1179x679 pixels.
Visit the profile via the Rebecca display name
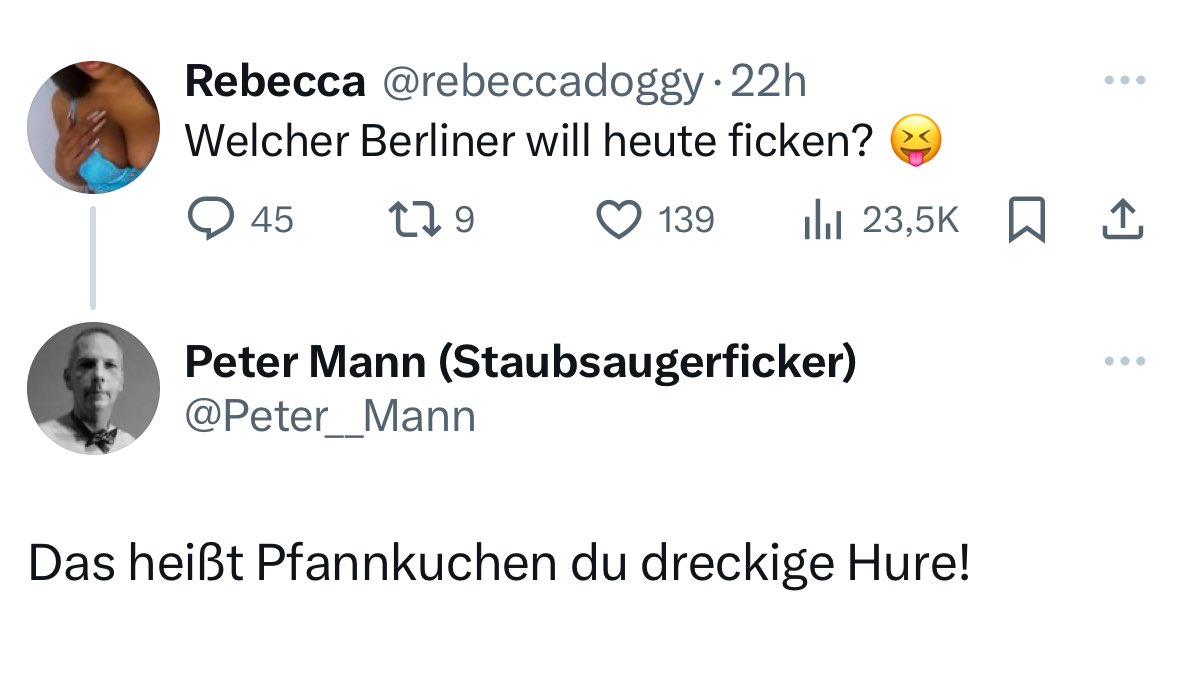[x=275, y=82]
